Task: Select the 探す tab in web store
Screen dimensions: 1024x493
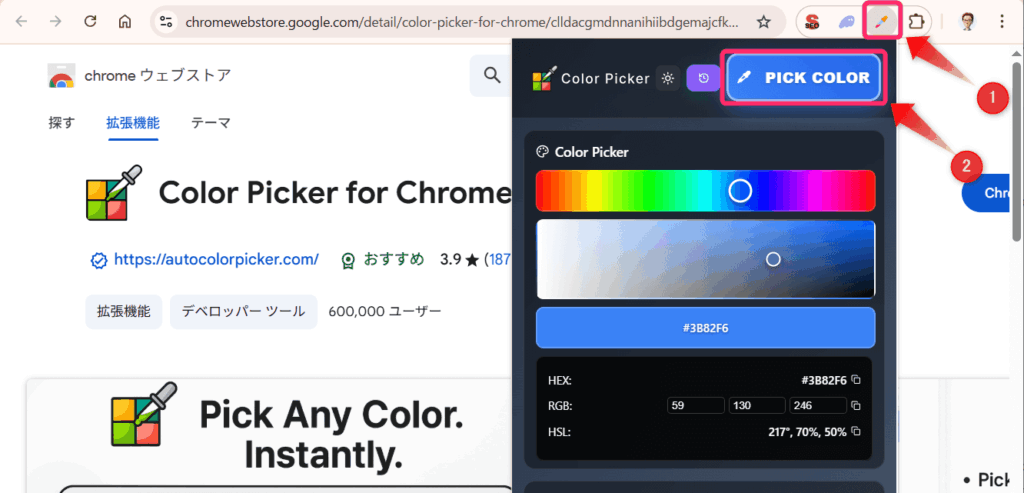Action: pyautogui.click(x=61, y=123)
